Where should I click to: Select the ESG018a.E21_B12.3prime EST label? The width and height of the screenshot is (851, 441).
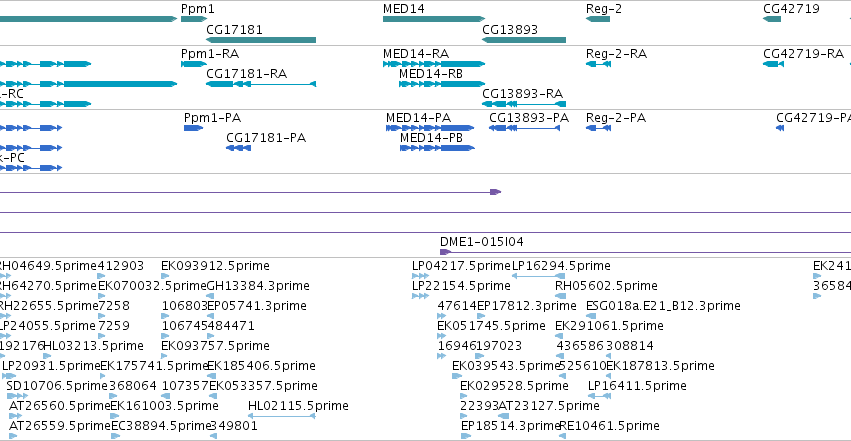[663, 306]
